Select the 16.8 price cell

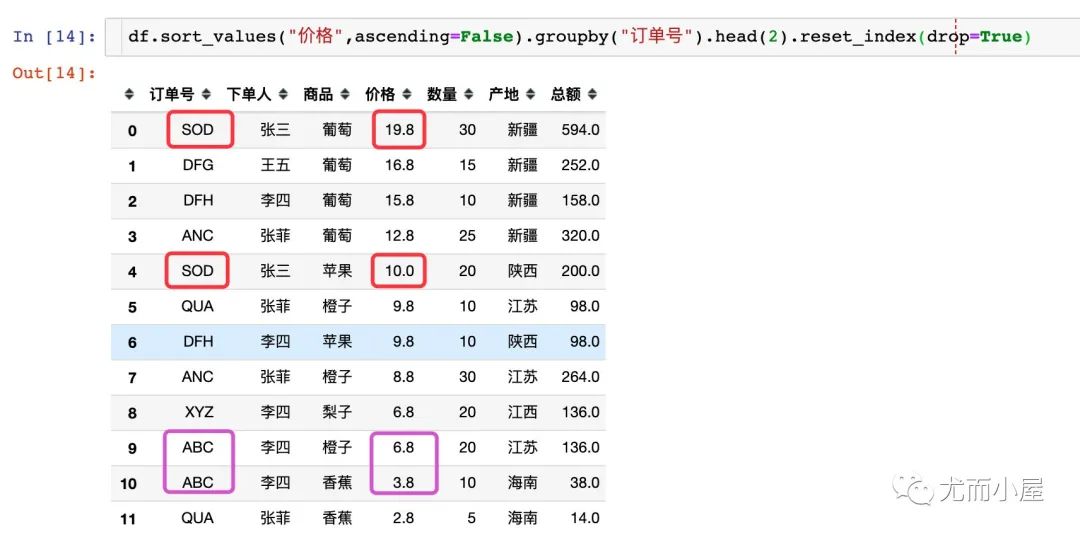399,165
